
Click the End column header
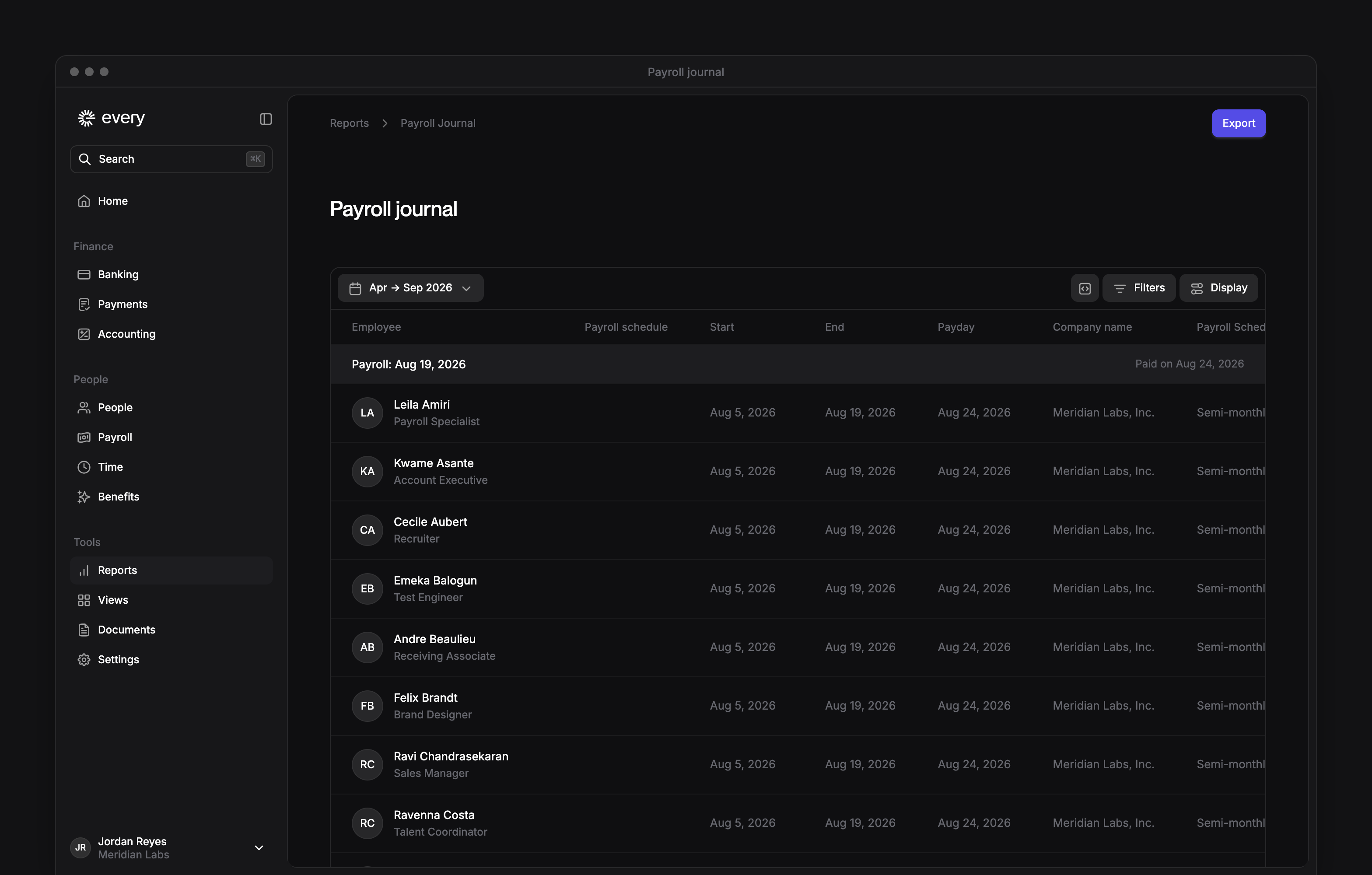point(834,327)
